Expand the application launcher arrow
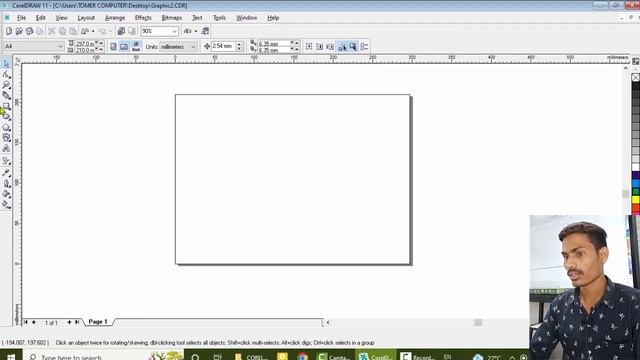 [x=196, y=31]
